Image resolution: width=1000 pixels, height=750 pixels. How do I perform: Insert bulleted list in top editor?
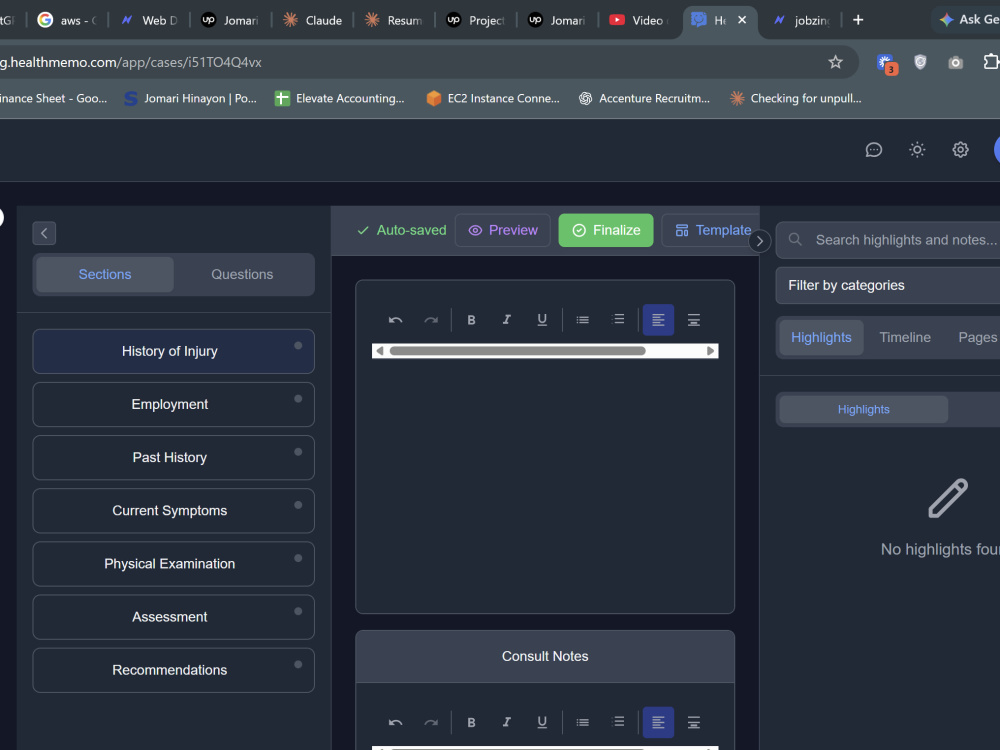point(582,320)
